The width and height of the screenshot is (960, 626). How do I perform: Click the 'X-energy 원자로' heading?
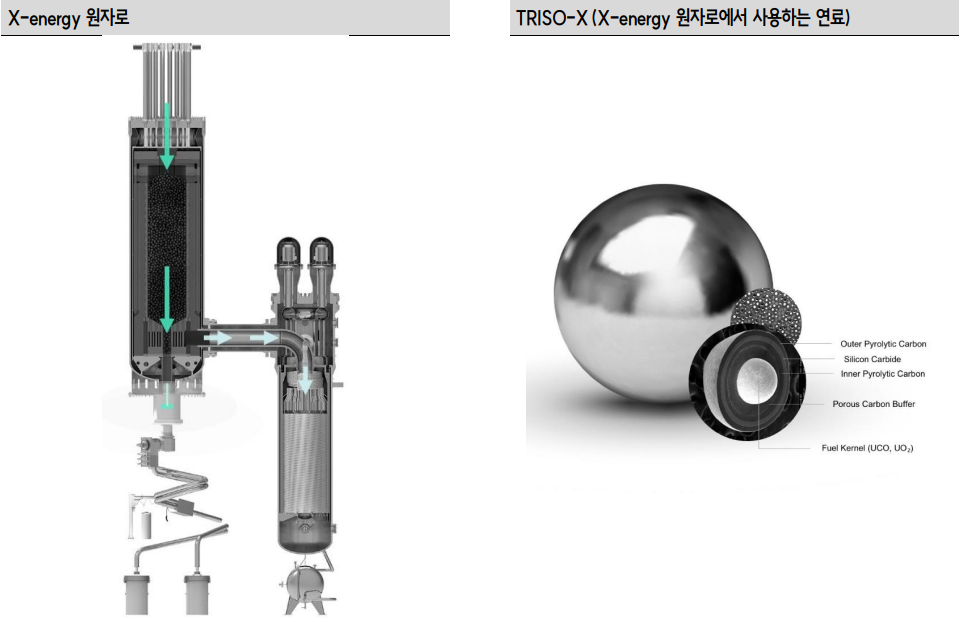click(x=68, y=18)
